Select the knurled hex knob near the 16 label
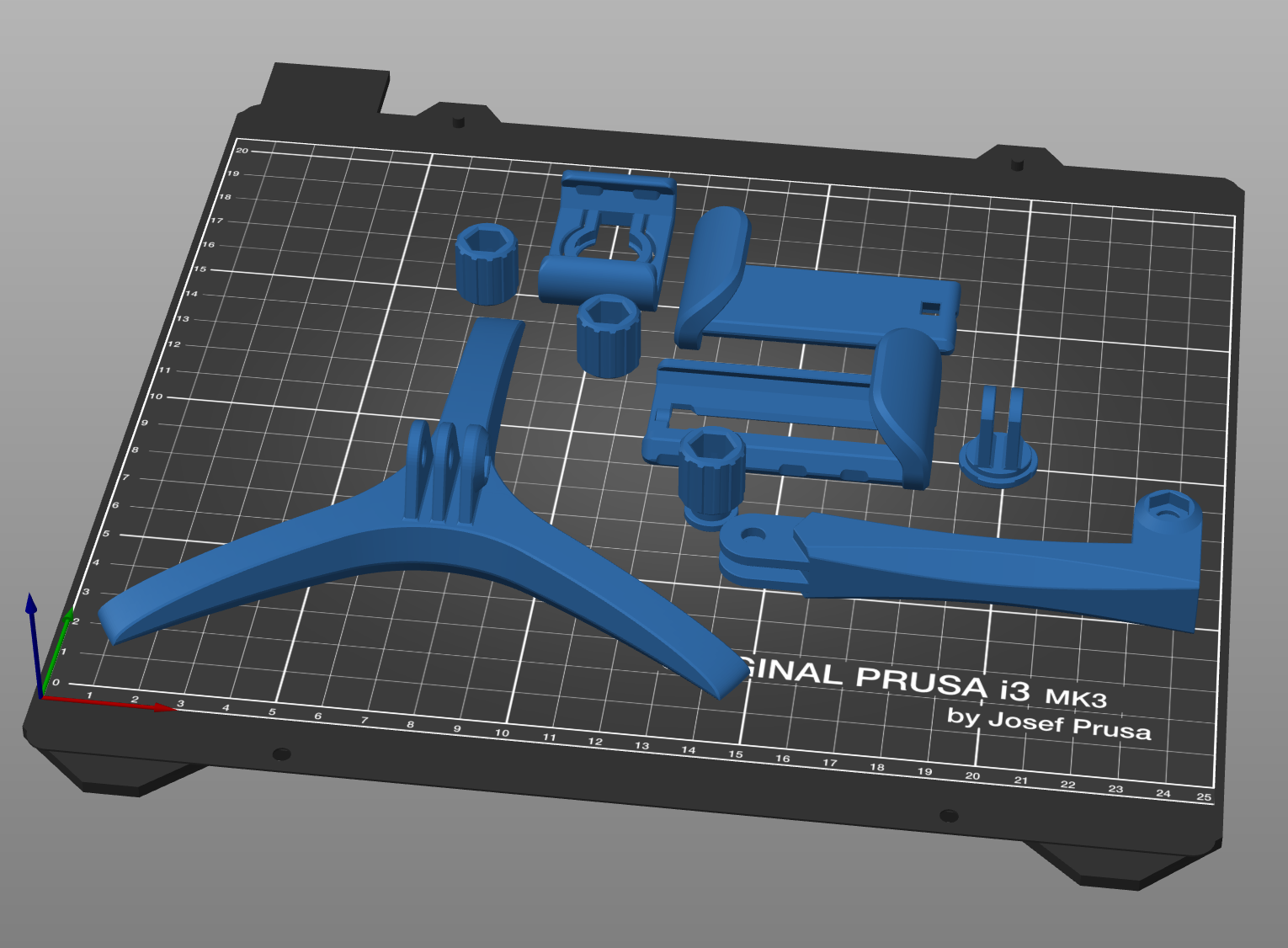Screen dimensions: 1288x948 (485, 264)
